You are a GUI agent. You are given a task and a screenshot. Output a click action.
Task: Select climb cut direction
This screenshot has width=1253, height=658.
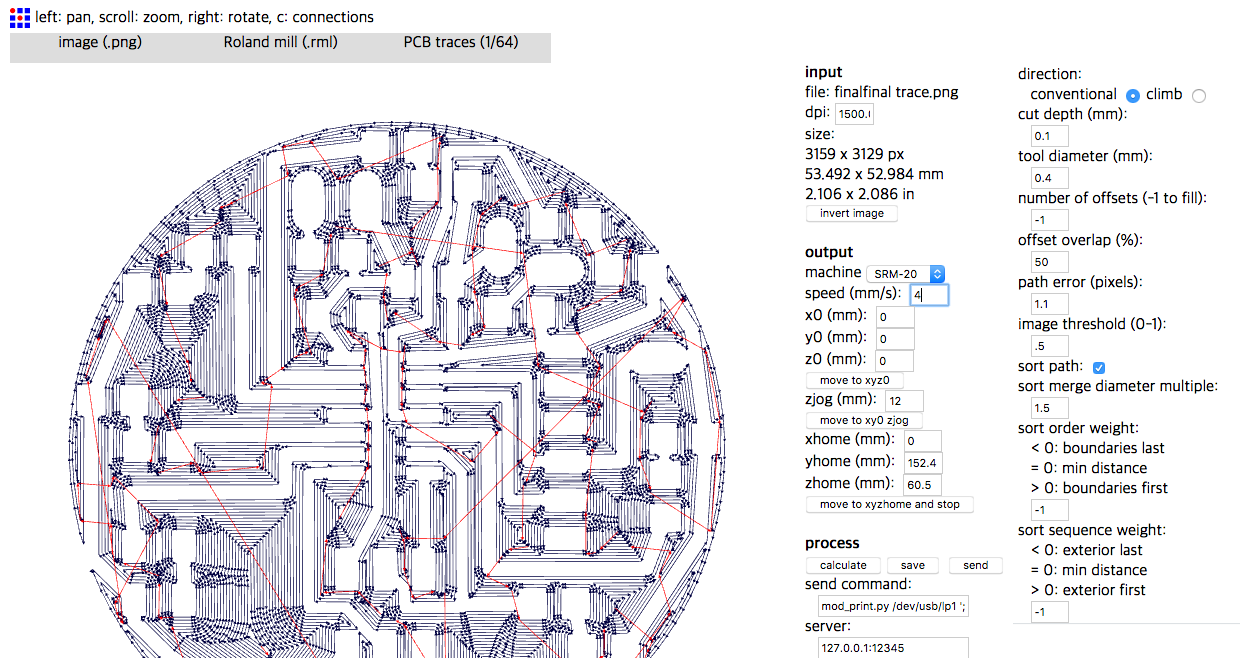[1199, 95]
